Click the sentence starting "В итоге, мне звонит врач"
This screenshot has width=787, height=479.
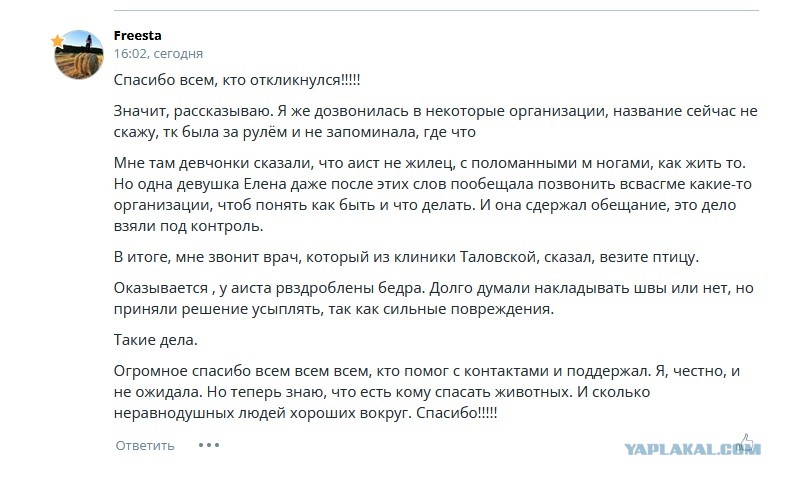coord(406,257)
